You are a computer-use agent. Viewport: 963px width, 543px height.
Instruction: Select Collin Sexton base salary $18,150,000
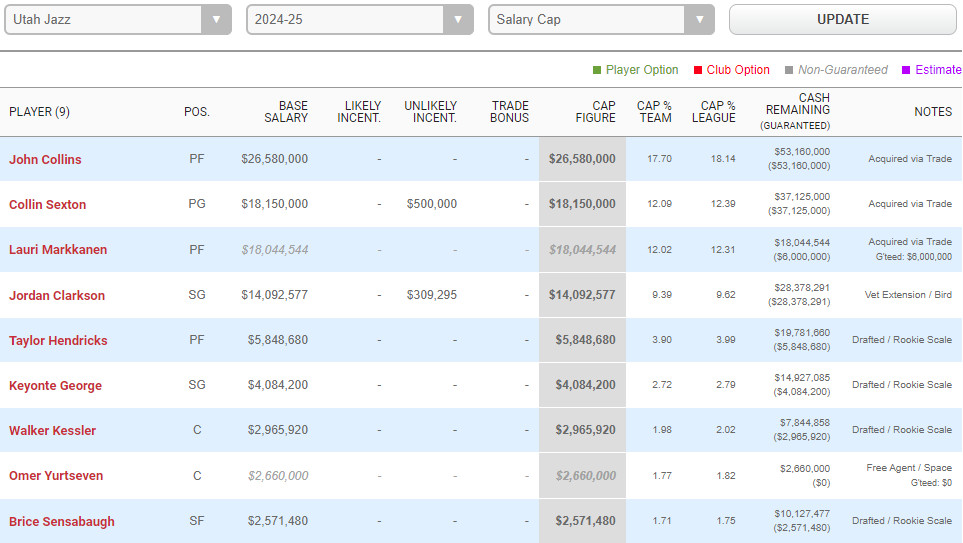click(x=275, y=204)
